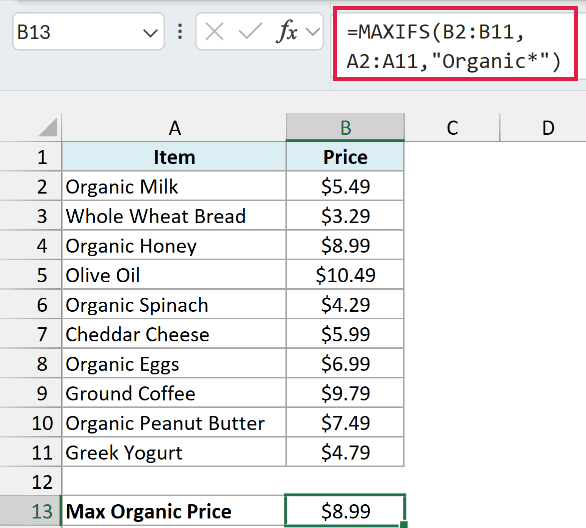This screenshot has height=528, width=586.
Task: Expand the dropdown next to fx
Action: pos(312,32)
